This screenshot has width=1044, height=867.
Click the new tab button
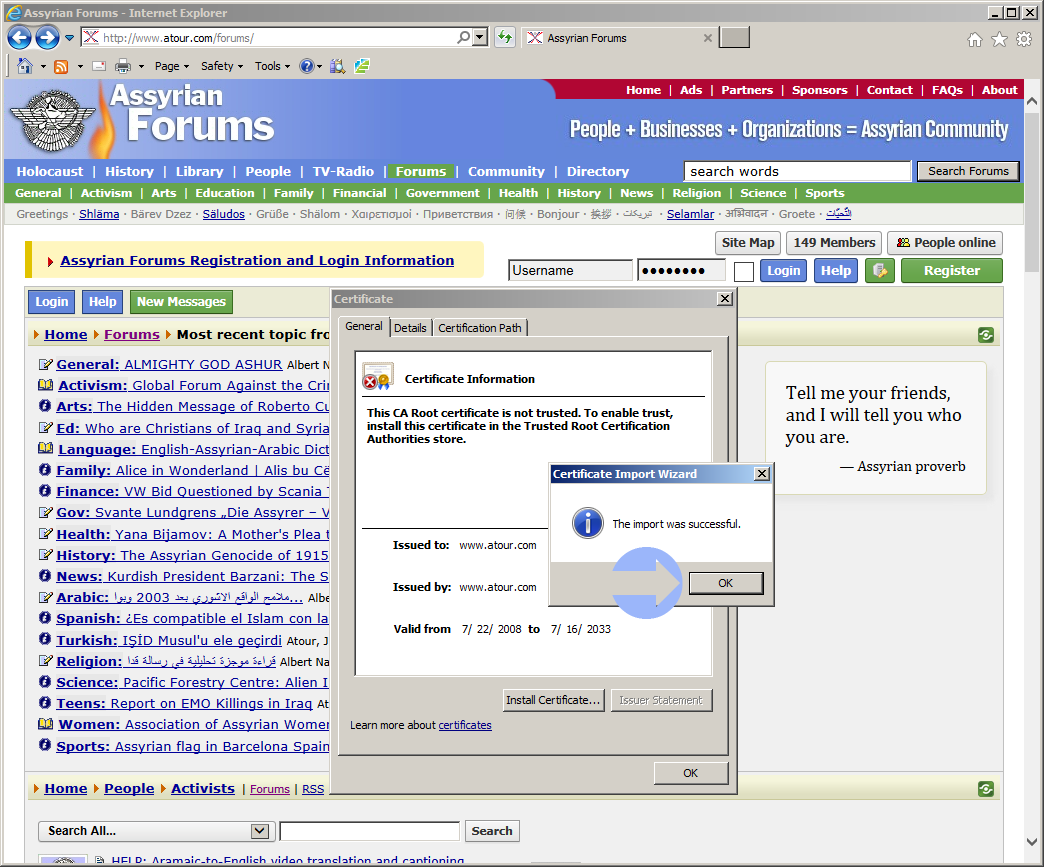tap(735, 38)
